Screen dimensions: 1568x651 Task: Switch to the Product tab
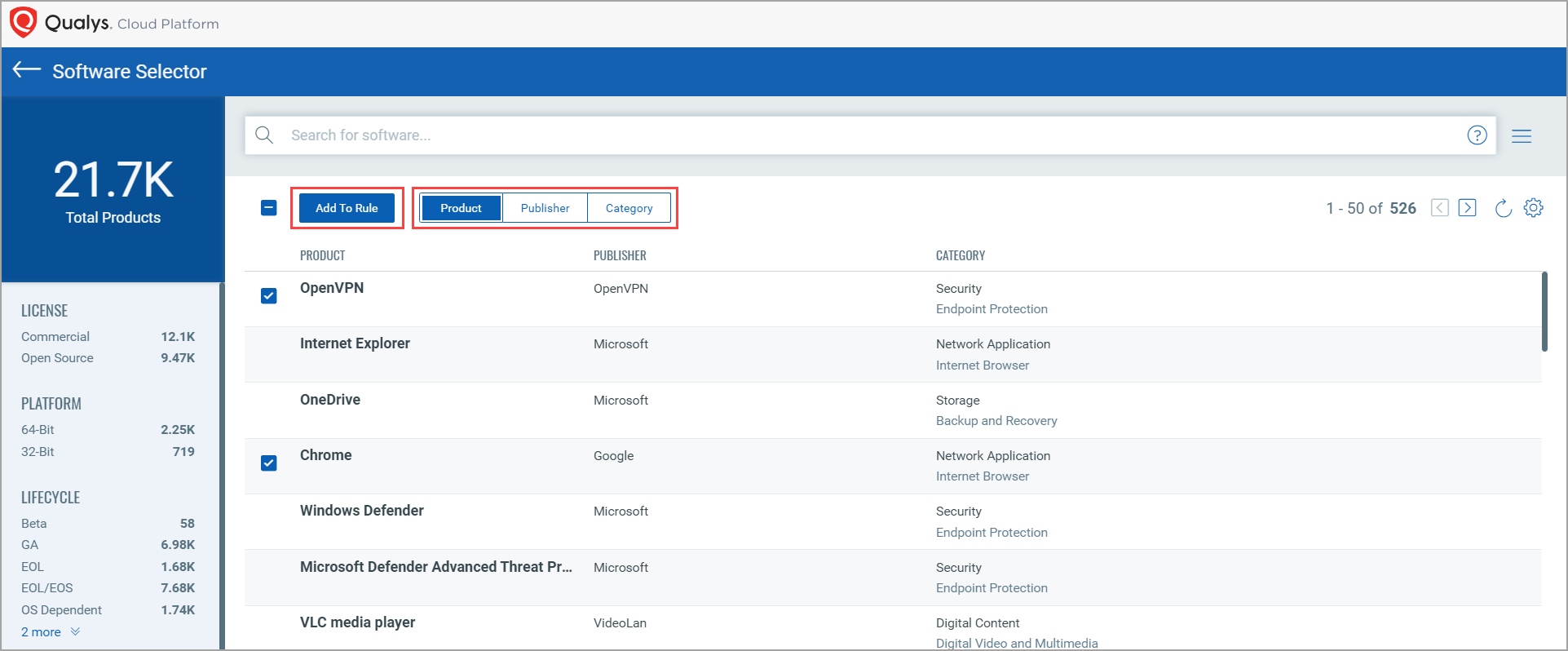pyautogui.click(x=461, y=208)
